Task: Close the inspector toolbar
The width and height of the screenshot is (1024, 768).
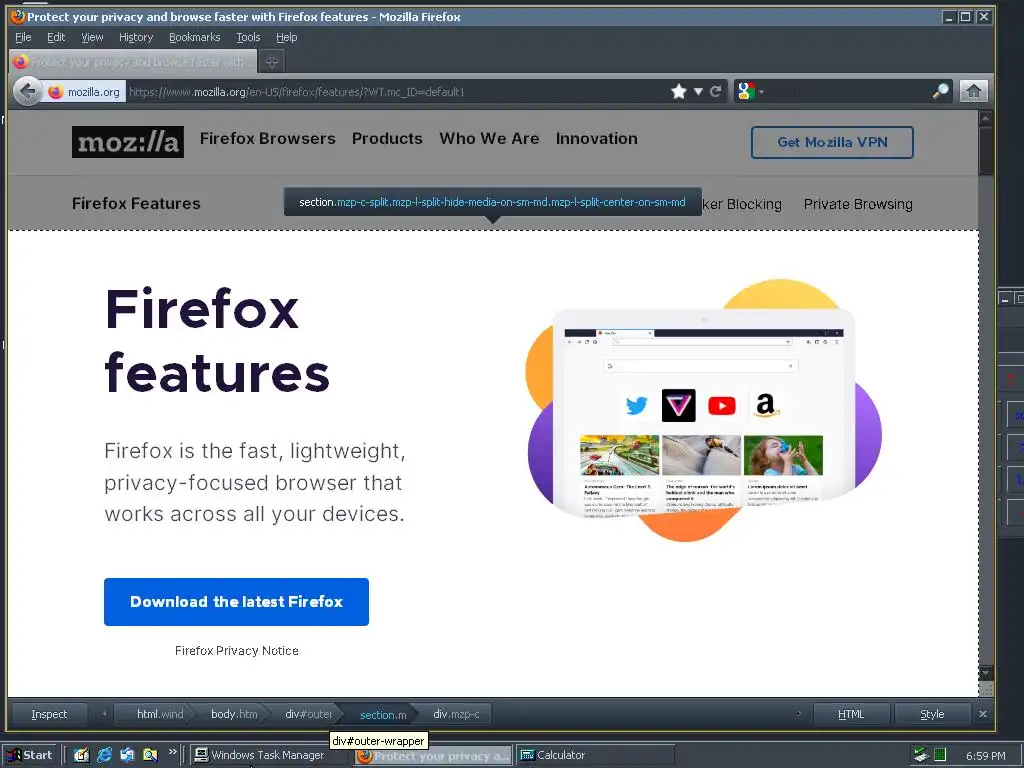Action: pos(983,714)
